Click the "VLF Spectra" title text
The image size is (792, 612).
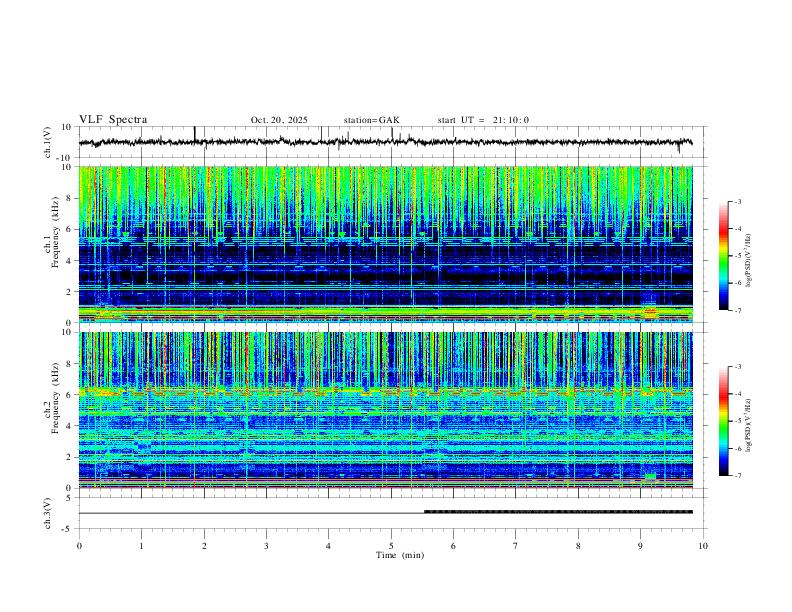(113, 120)
